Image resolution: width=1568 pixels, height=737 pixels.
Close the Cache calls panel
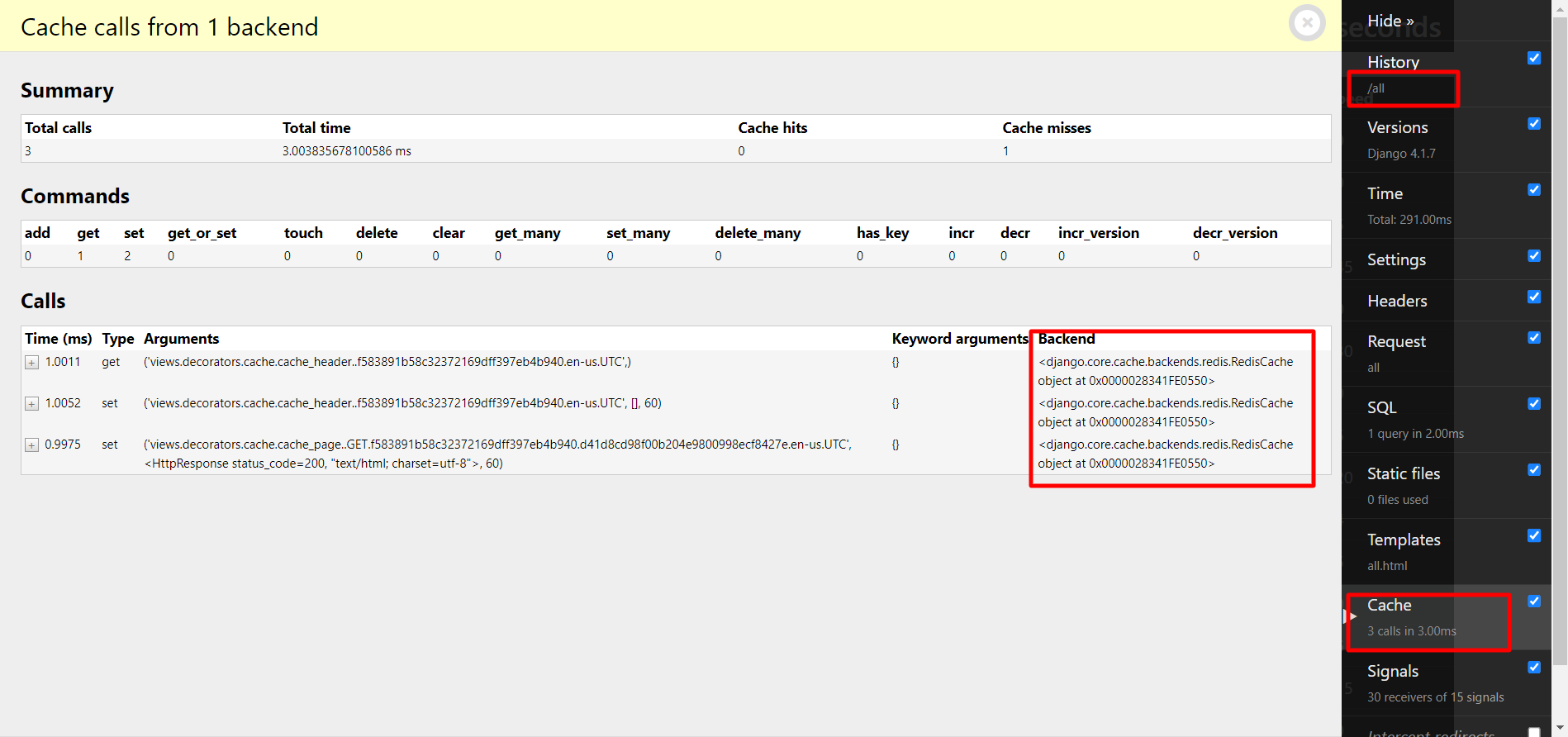[x=1307, y=23]
